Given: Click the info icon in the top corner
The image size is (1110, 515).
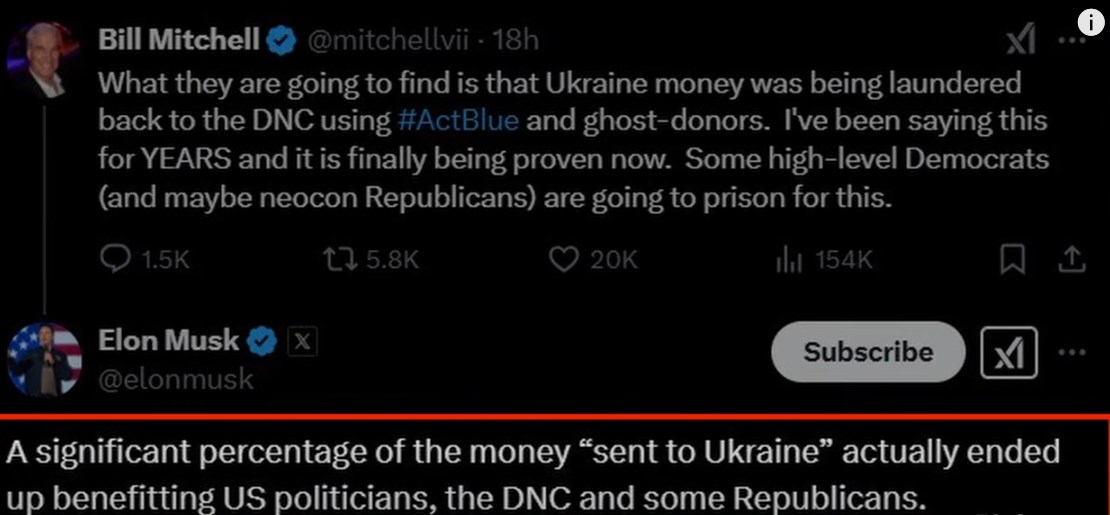Looking at the screenshot, I should tap(1092, 23).
